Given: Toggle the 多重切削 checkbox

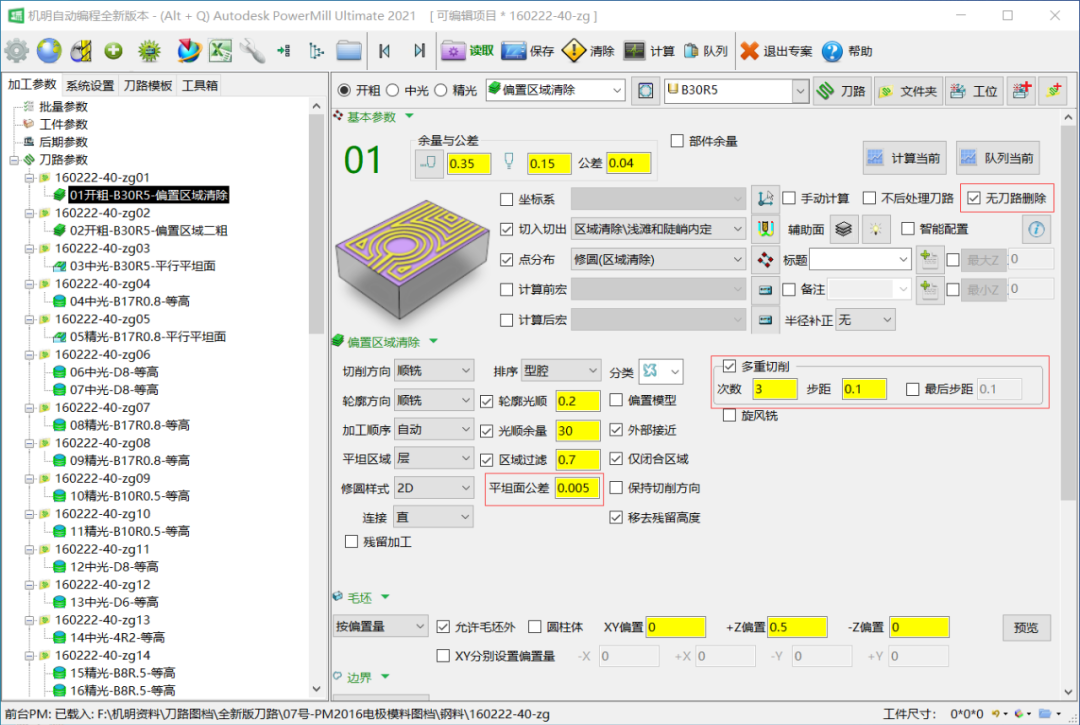Looking at the screenshot, I should pyautogui.click(x=729, y=366).
